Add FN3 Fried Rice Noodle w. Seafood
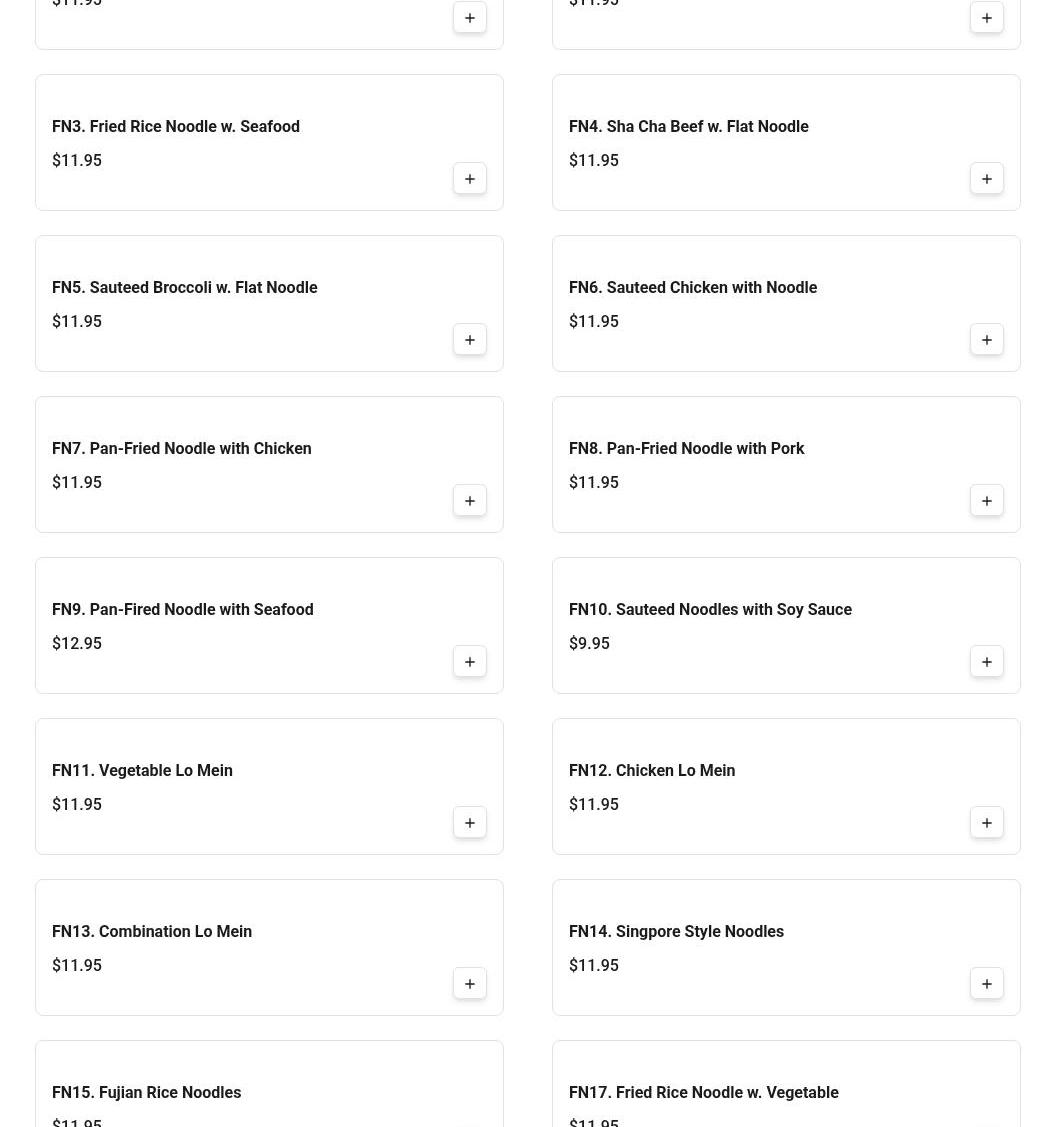This screenshot has width=1050, height=1127. [469, 178]
